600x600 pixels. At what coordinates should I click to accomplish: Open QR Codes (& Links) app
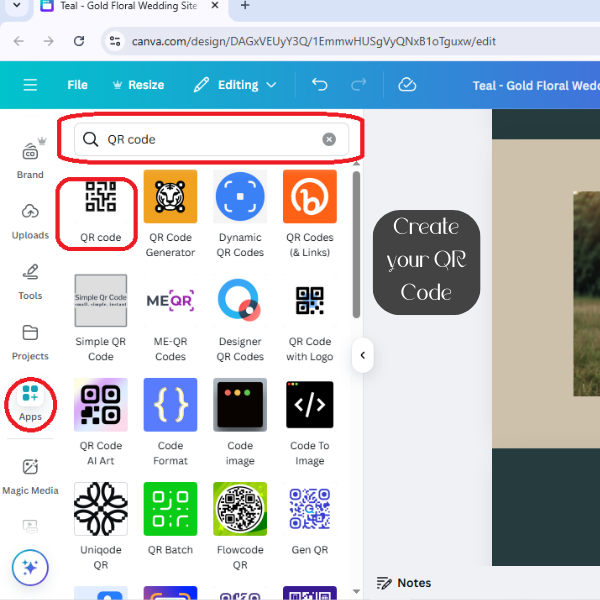click(x=309, y=208)
